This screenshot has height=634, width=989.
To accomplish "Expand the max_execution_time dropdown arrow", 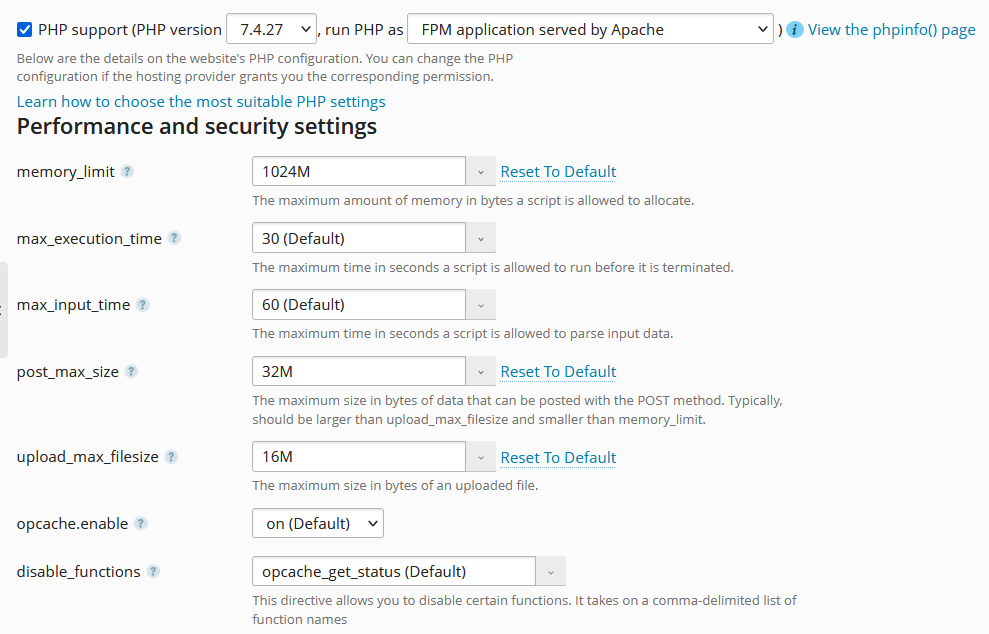I will [481, 238].
